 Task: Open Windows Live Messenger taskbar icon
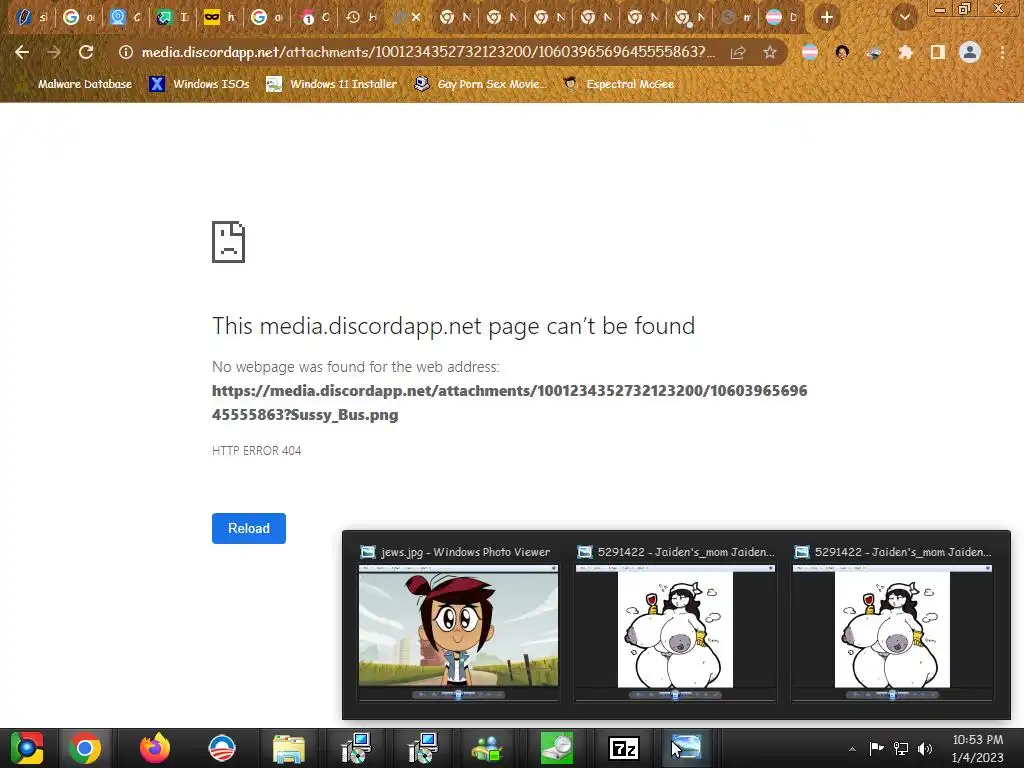pos(487,748)
